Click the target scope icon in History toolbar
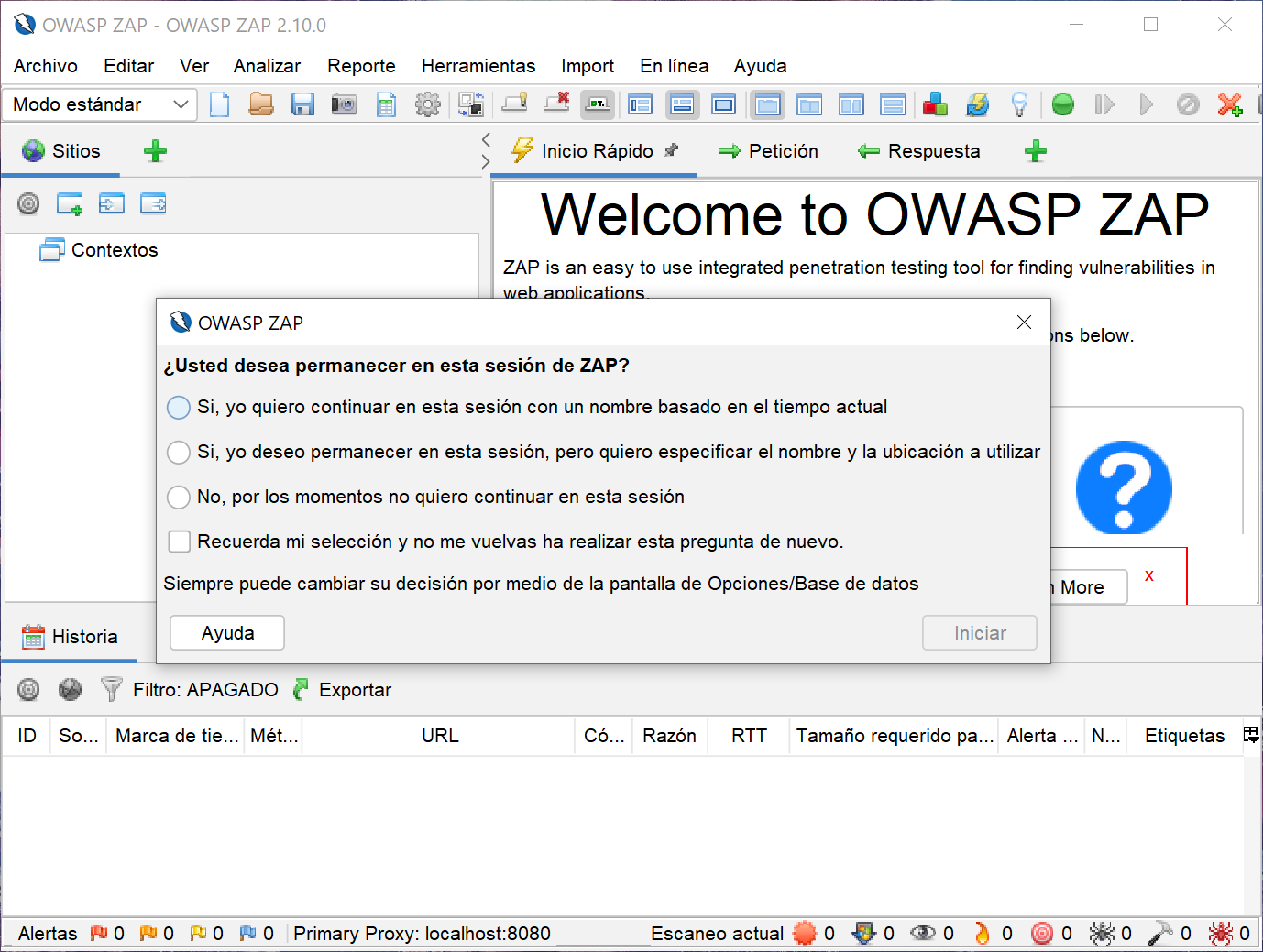1263x952 pixels. tap(28, 689)
